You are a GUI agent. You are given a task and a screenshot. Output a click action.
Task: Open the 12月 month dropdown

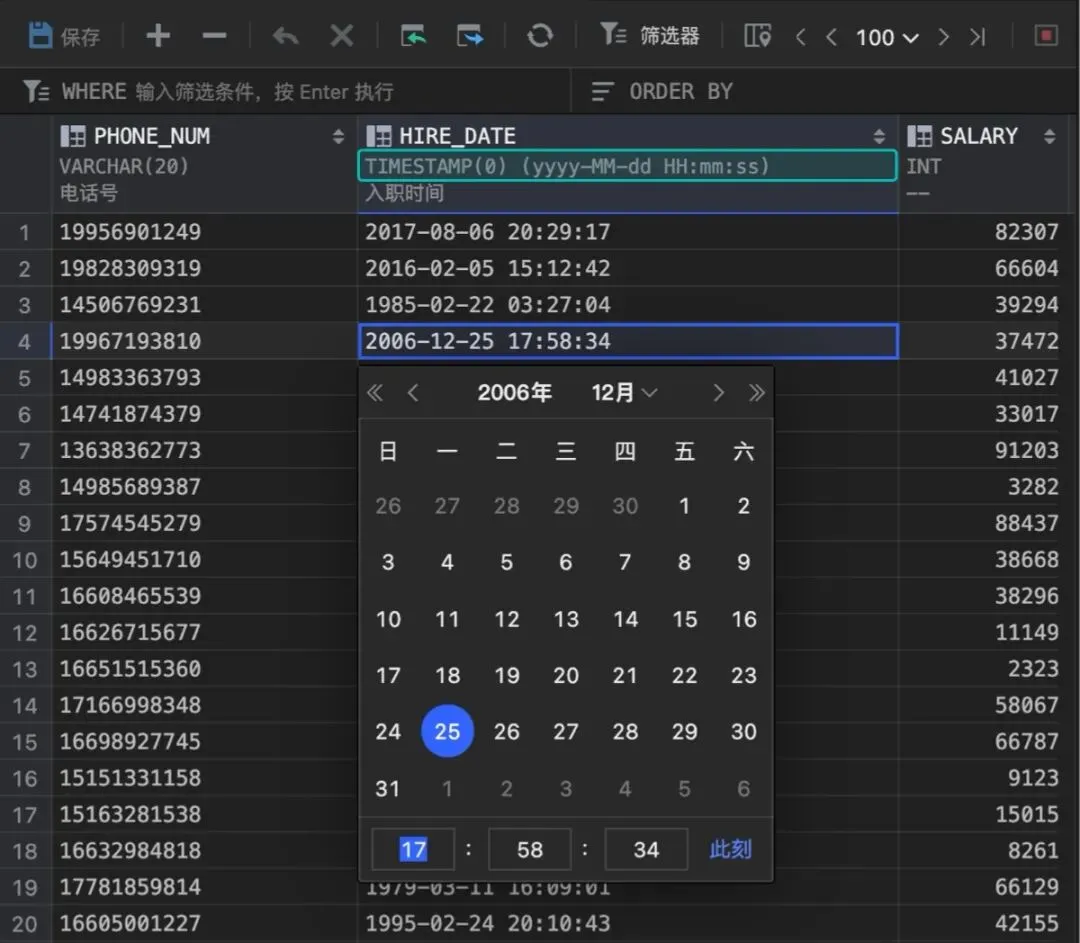(624, 393)
